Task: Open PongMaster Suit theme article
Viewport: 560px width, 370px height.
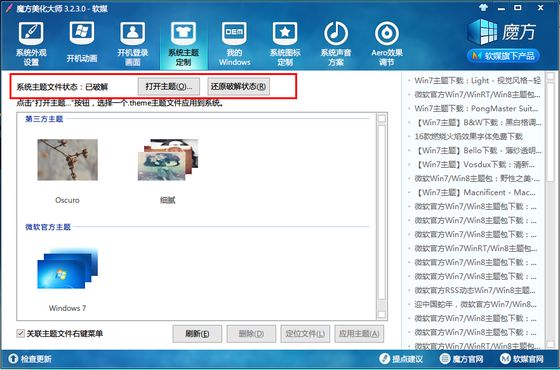Action: 476,109
